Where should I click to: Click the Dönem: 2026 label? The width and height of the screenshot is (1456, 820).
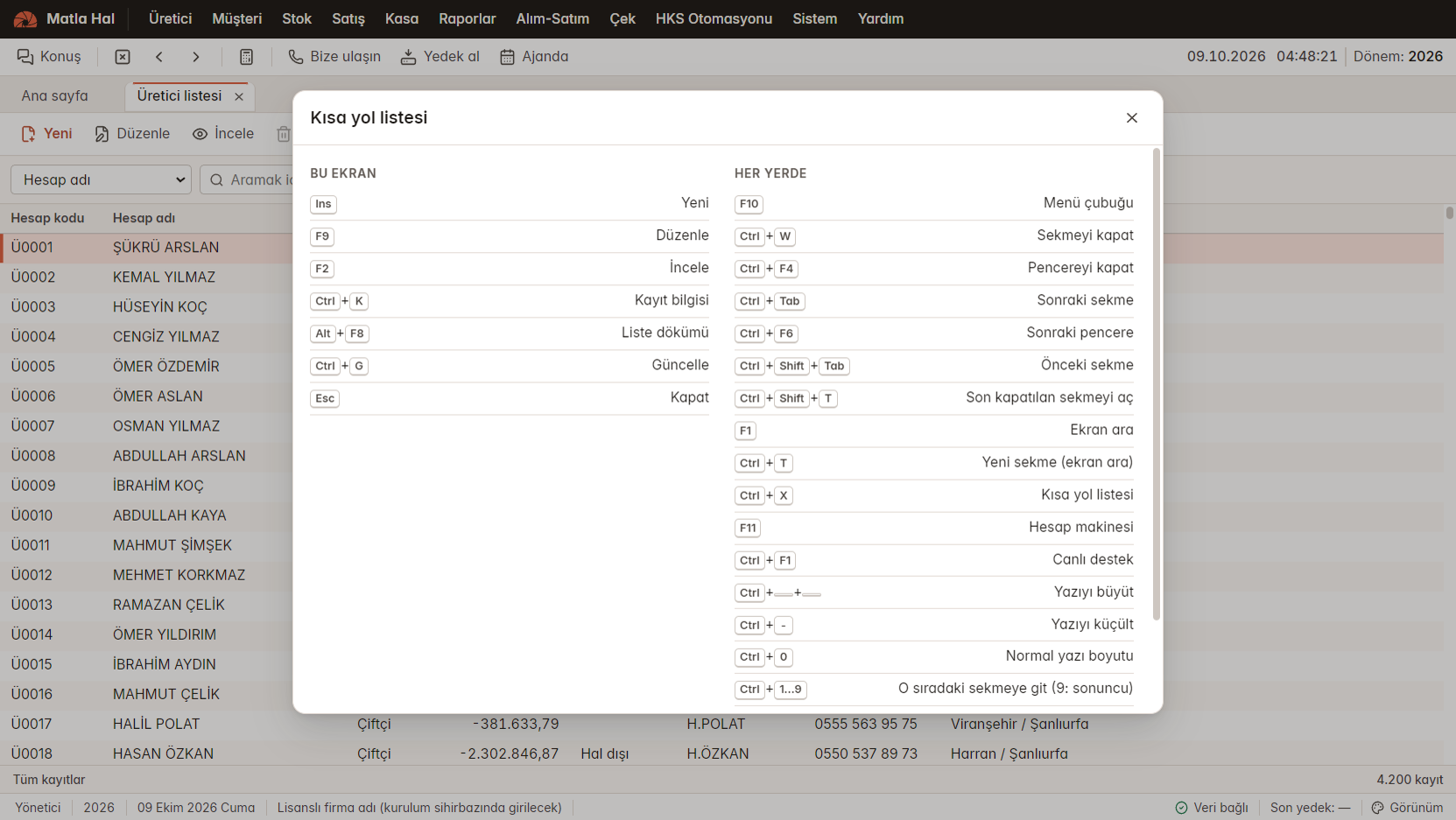click(1398, 57)
